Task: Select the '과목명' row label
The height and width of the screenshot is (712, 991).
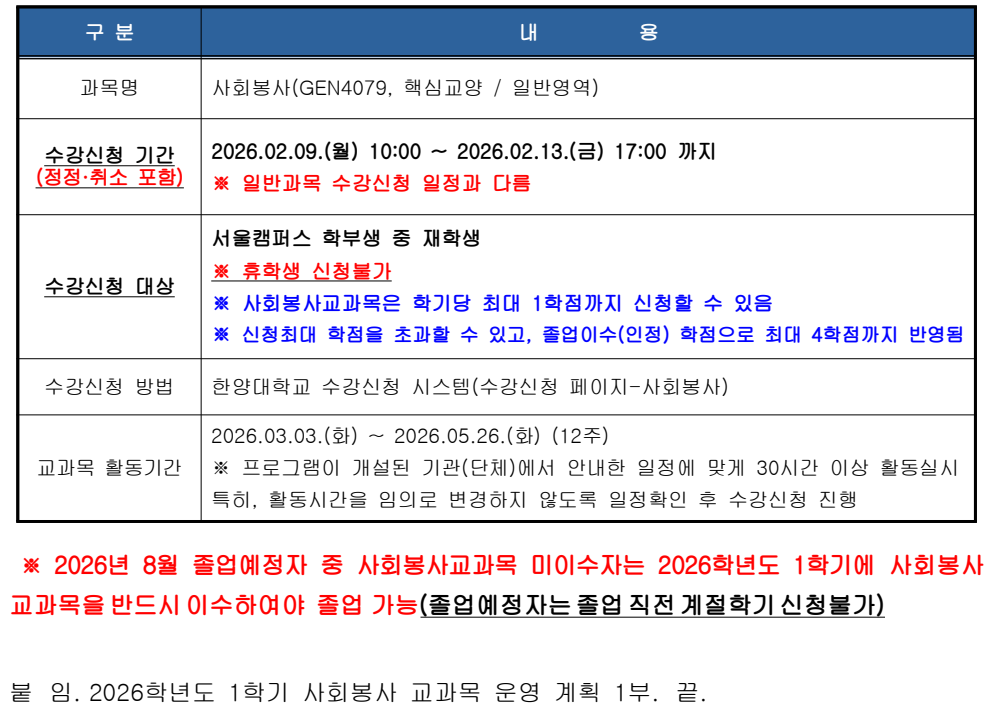Action: [x=109, y=88]
